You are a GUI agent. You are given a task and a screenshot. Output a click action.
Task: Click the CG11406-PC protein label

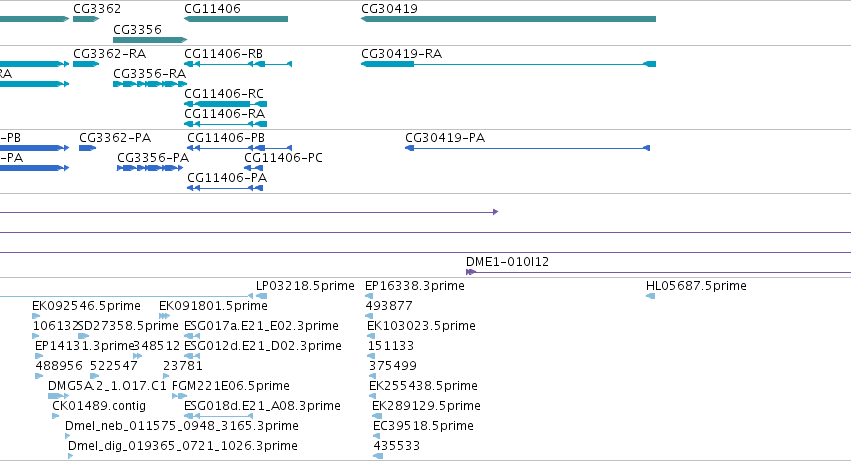coord(283,158)
